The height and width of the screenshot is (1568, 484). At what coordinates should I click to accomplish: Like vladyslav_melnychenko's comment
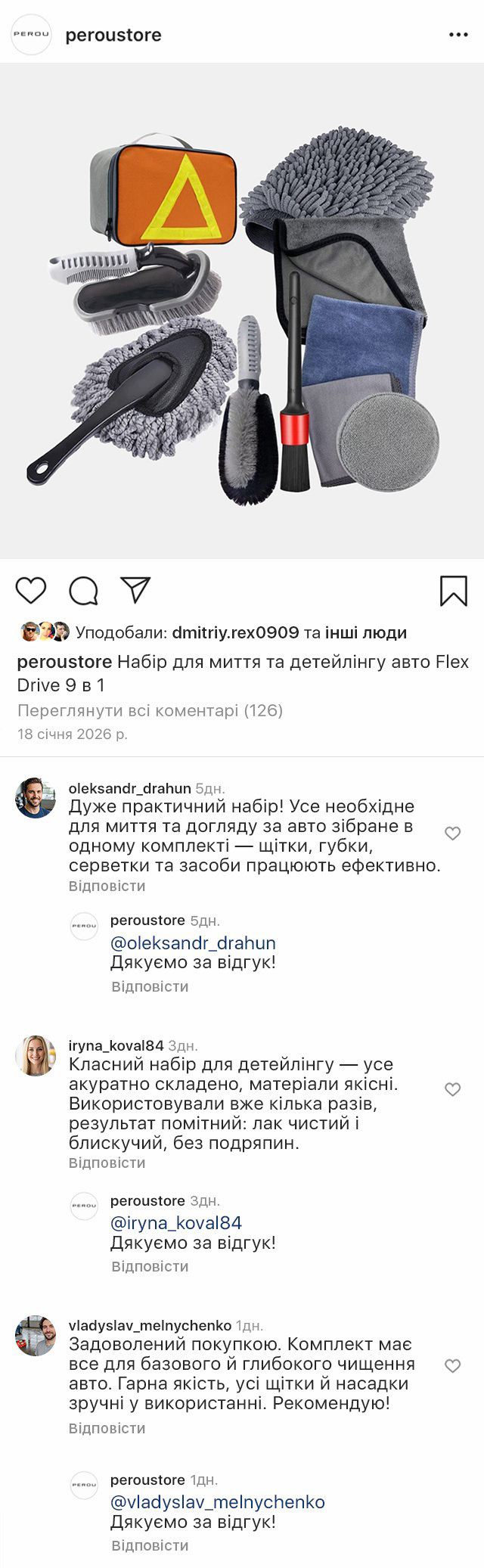tap(452, 1366)
